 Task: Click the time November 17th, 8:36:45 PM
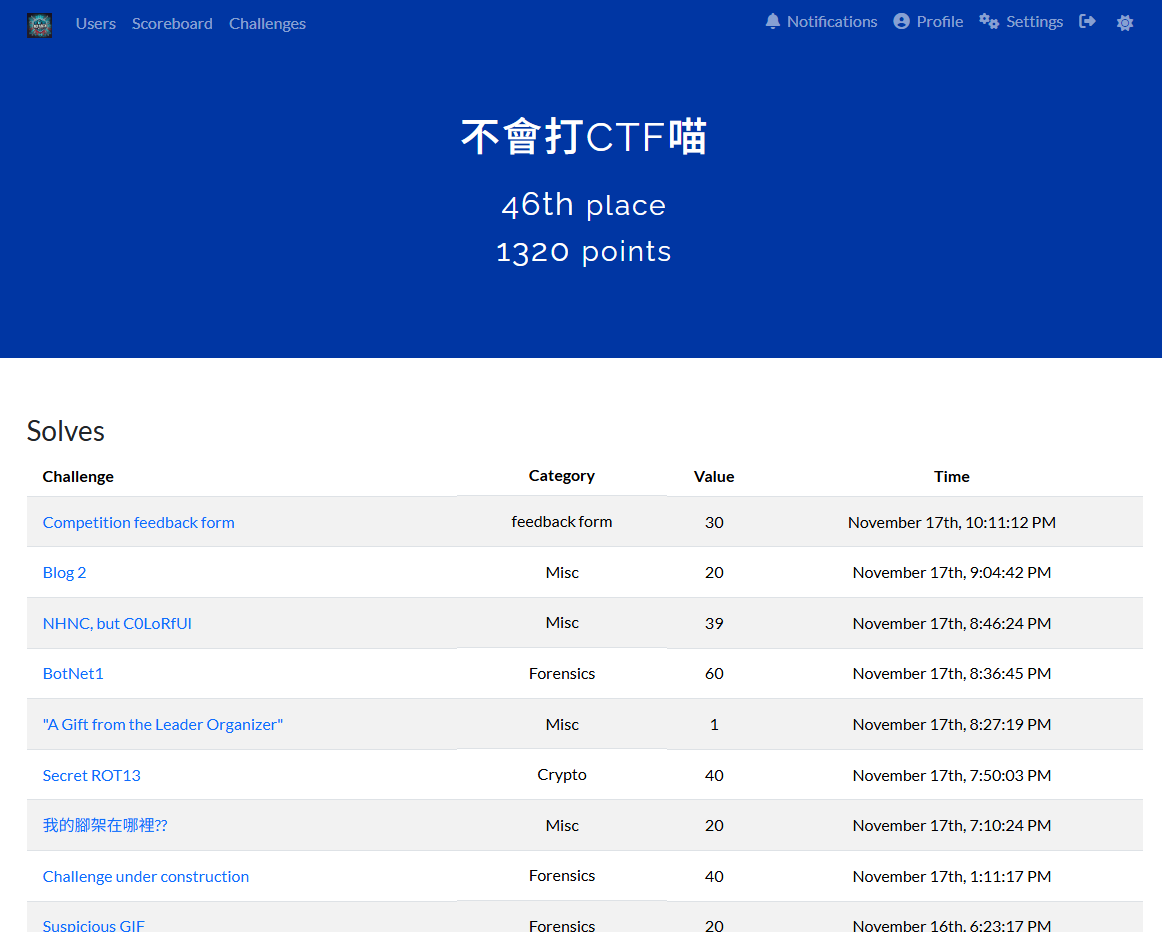(x=952, y=673)
